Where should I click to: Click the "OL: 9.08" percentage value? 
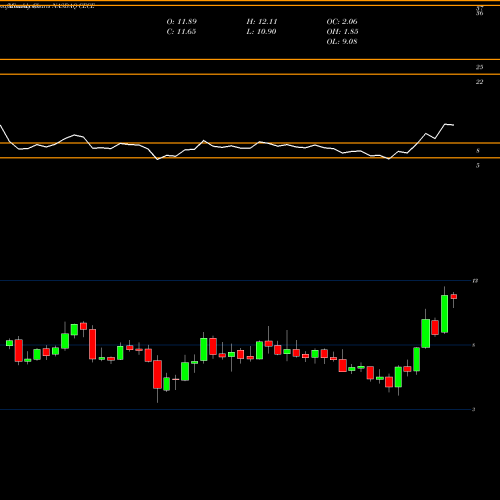click(x=342, y=42)
